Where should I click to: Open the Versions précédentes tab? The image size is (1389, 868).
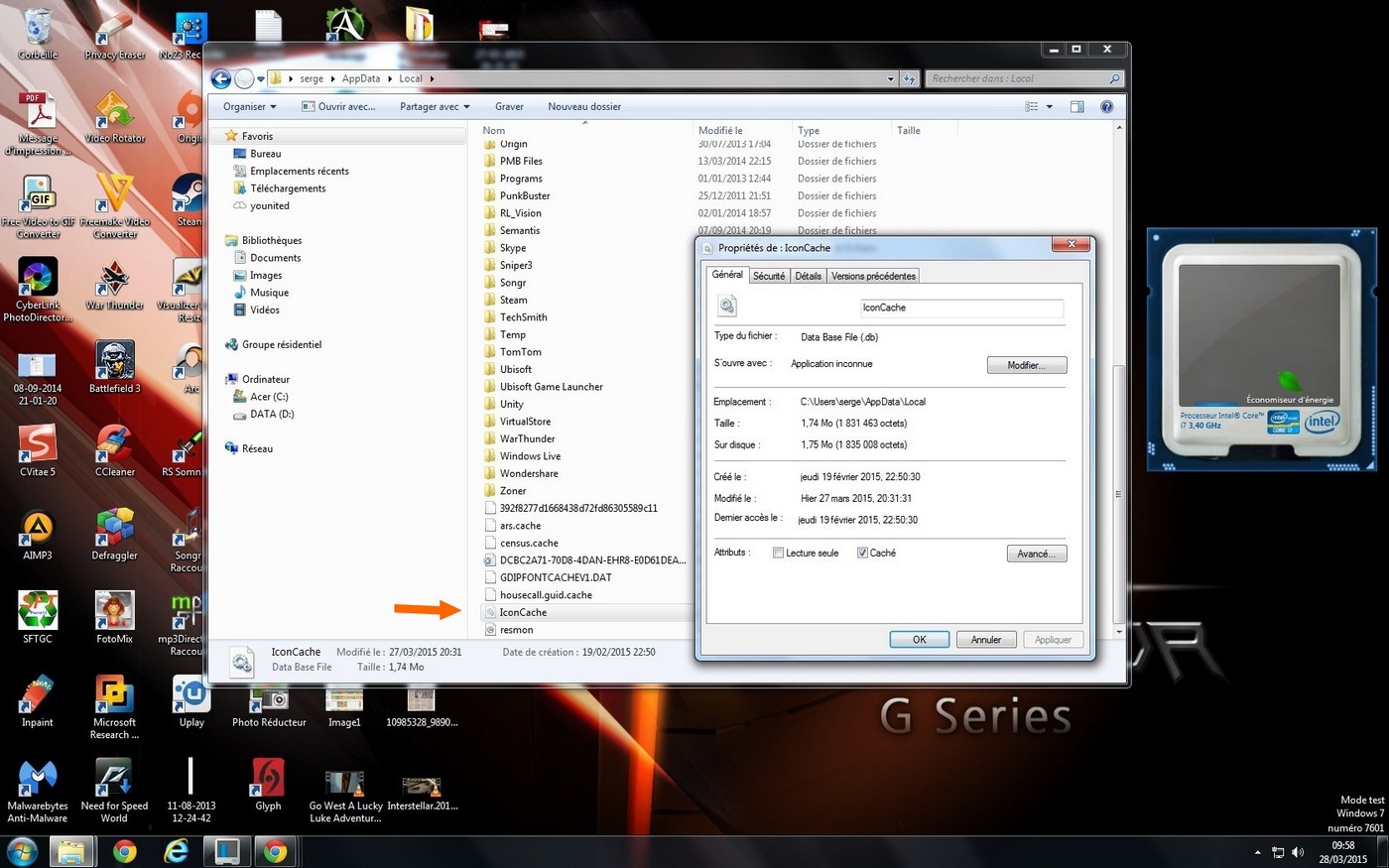(x=873, y=276)
